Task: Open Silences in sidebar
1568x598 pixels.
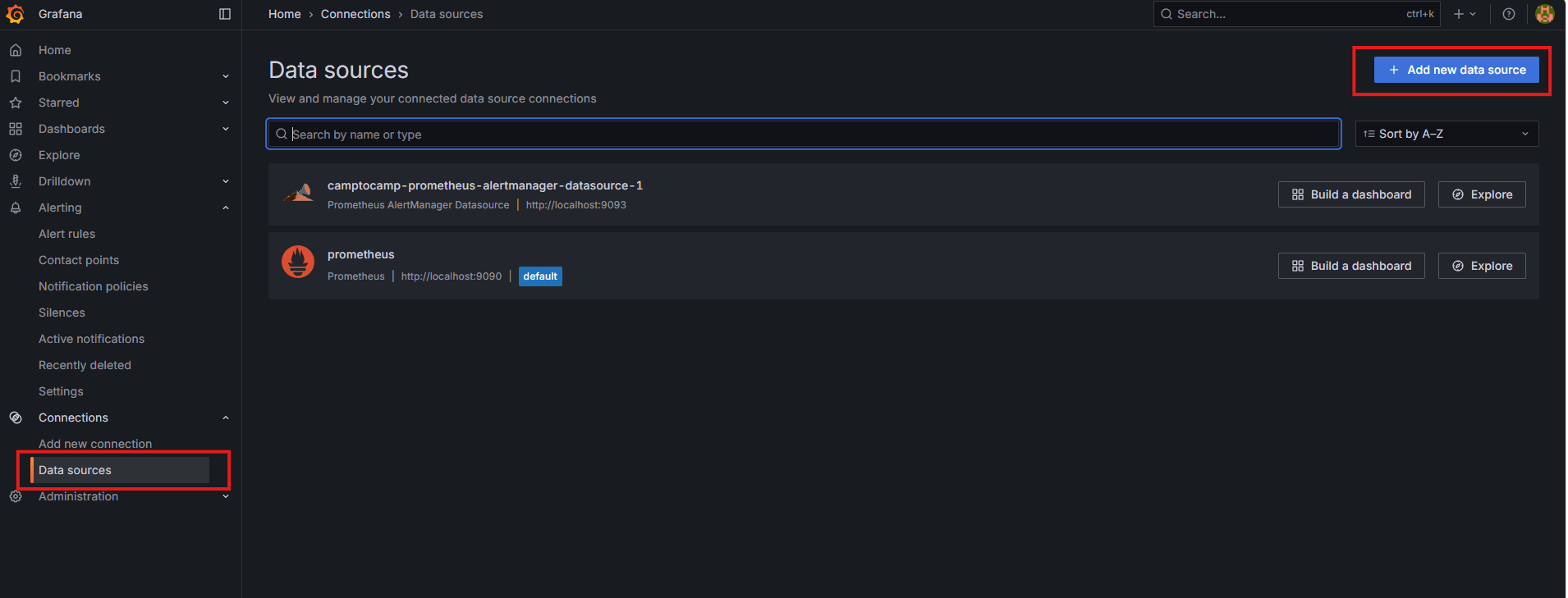Action: pyautogui.click(x=62, y=313)
